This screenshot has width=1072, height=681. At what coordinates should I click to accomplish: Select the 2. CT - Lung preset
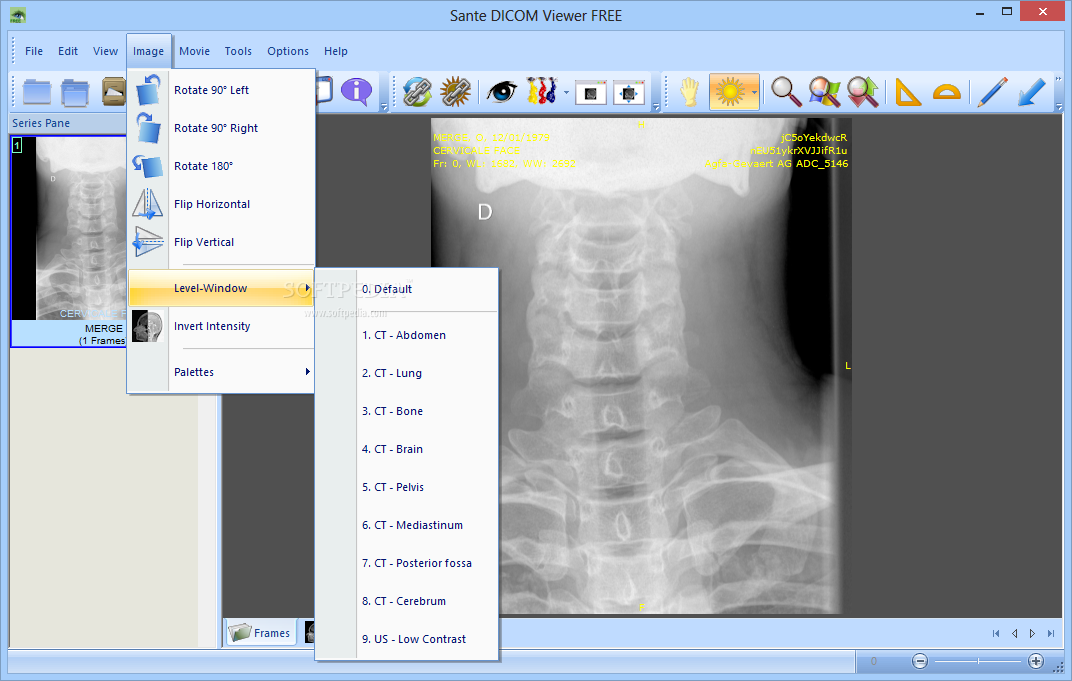[407, 373]
